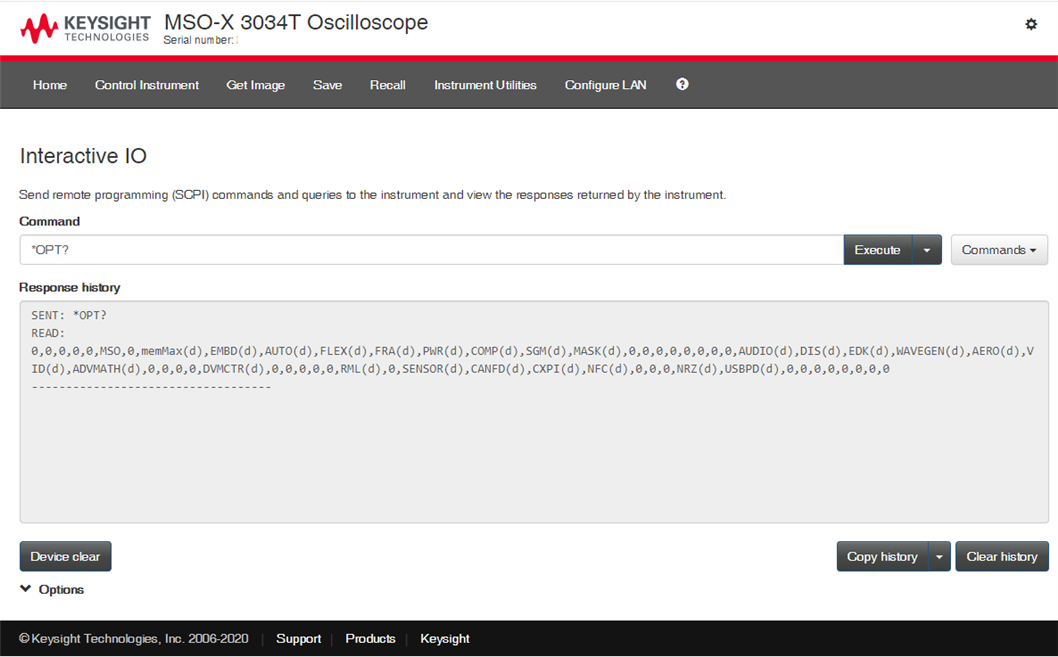Open the Support footer link
This screenshot has width=1058, height=657.
point(298,639)
